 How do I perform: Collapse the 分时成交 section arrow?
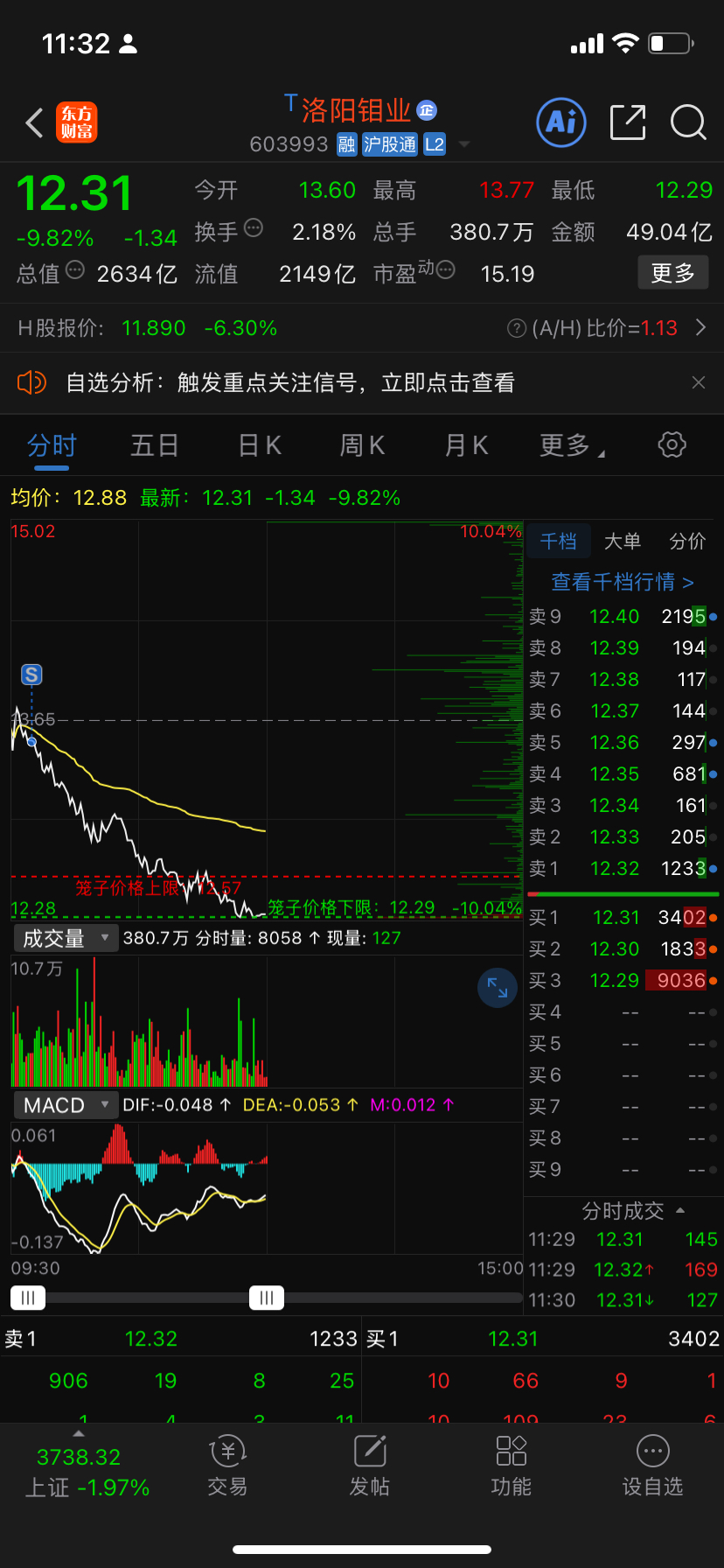680,1211
